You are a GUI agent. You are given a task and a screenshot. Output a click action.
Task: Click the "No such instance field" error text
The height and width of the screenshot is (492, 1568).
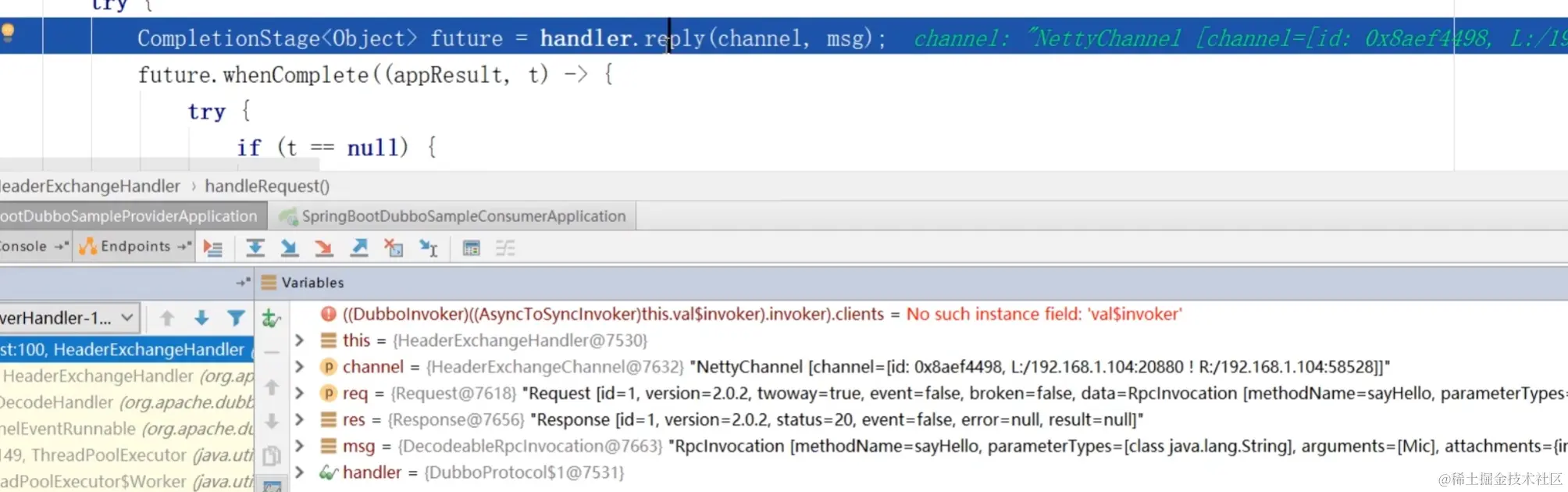point(1044,314)
